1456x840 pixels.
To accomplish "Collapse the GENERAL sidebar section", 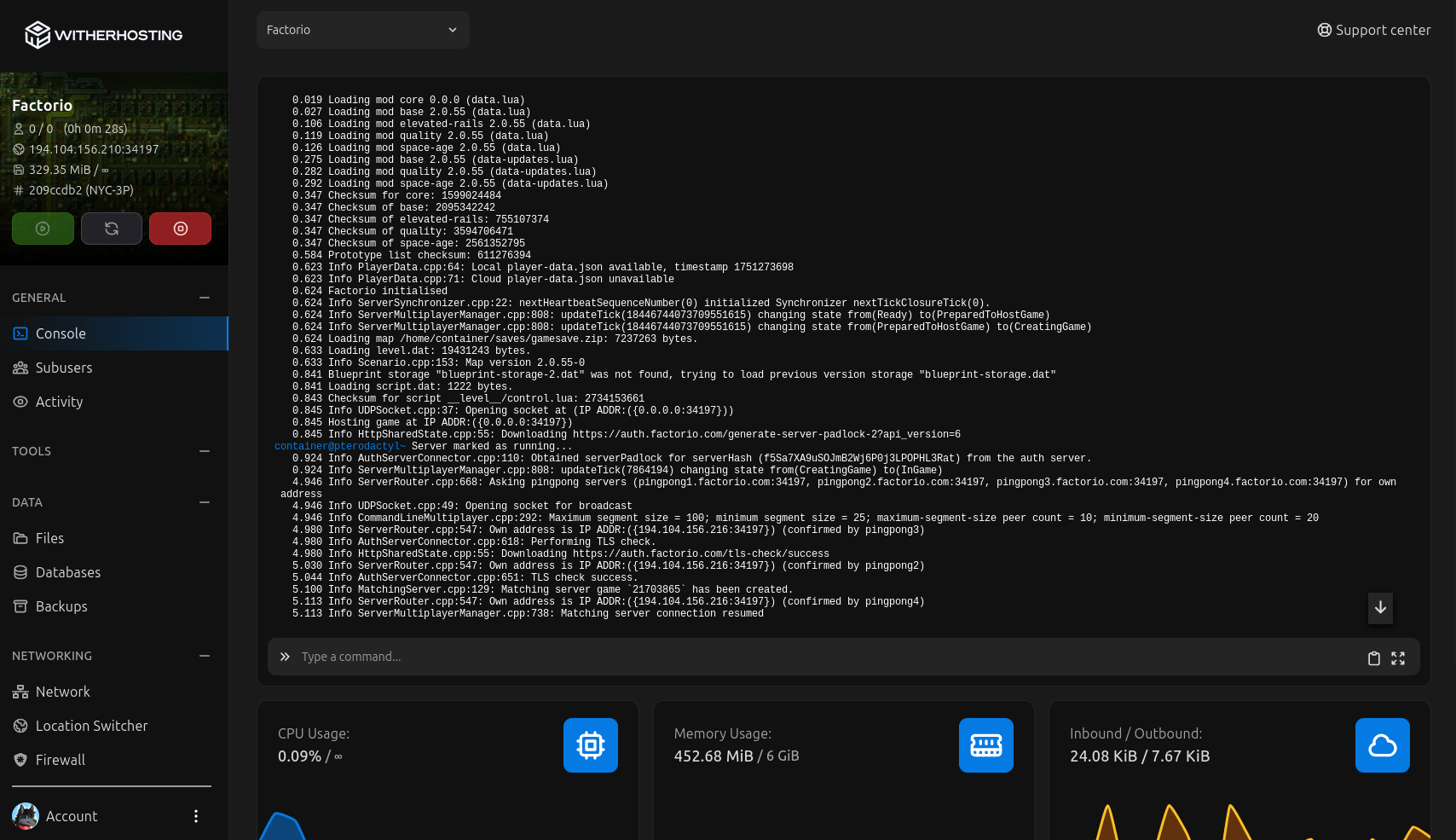I will pyautogui.click(x=205, y=298).
